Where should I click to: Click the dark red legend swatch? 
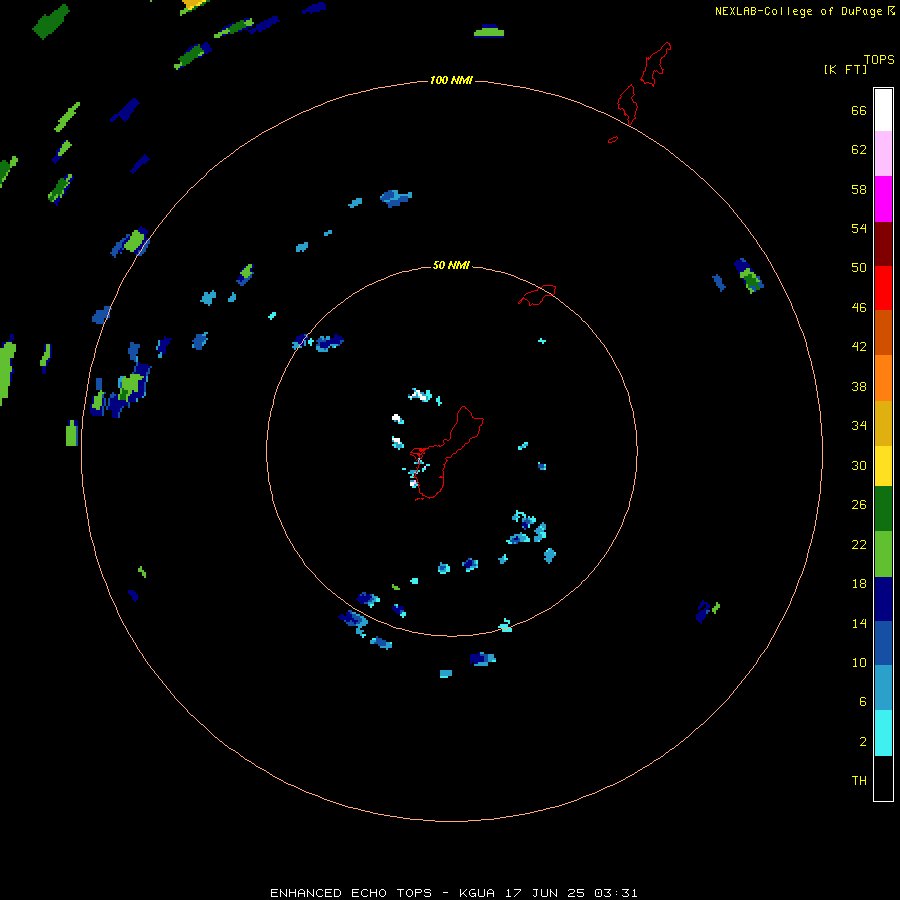click(x=883, y=244)
